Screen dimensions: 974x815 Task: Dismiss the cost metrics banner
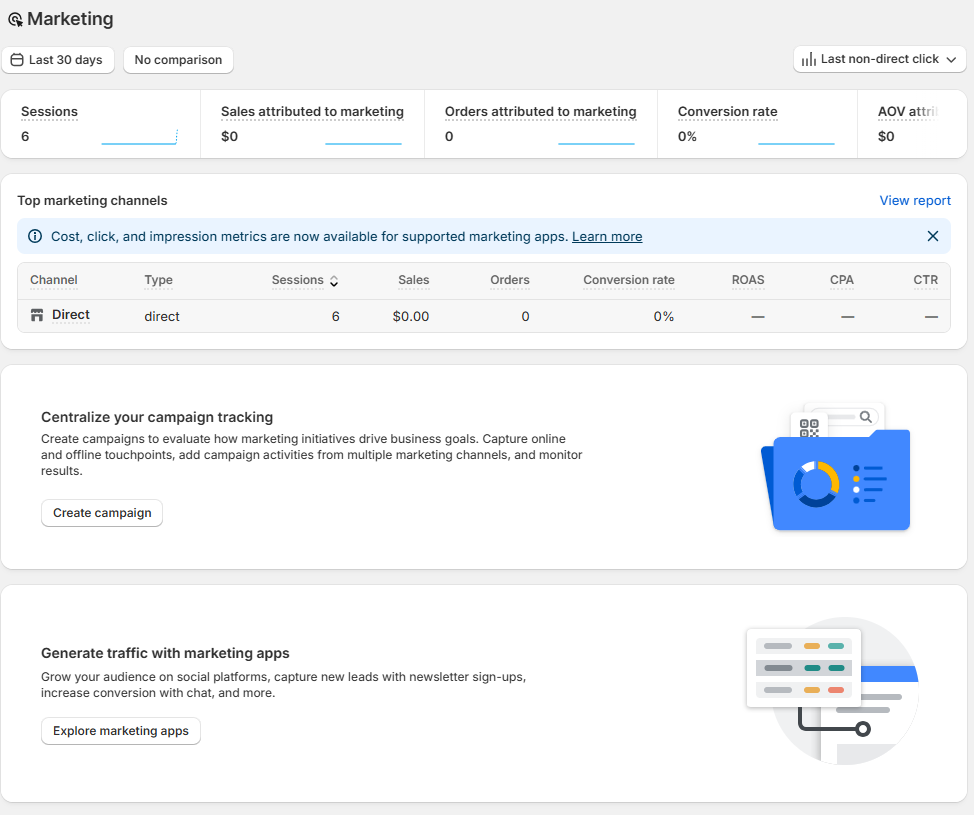click(x=932, y=237)
